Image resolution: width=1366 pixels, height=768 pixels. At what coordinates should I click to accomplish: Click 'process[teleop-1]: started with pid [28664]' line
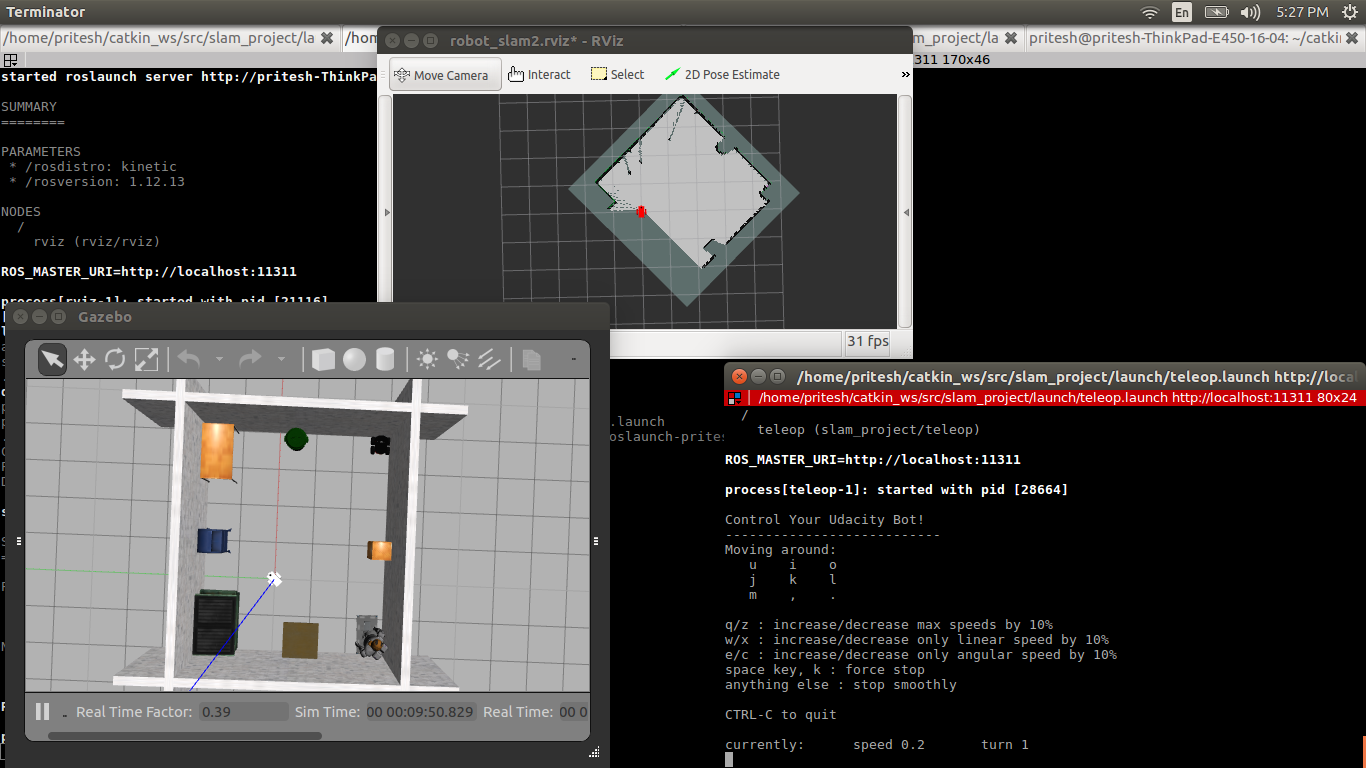point(897,490)
